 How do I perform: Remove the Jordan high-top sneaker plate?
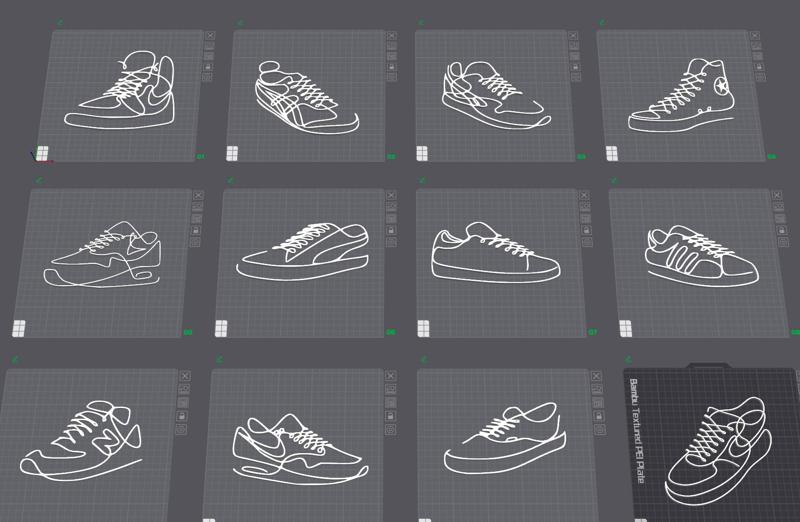click(210, 36)
